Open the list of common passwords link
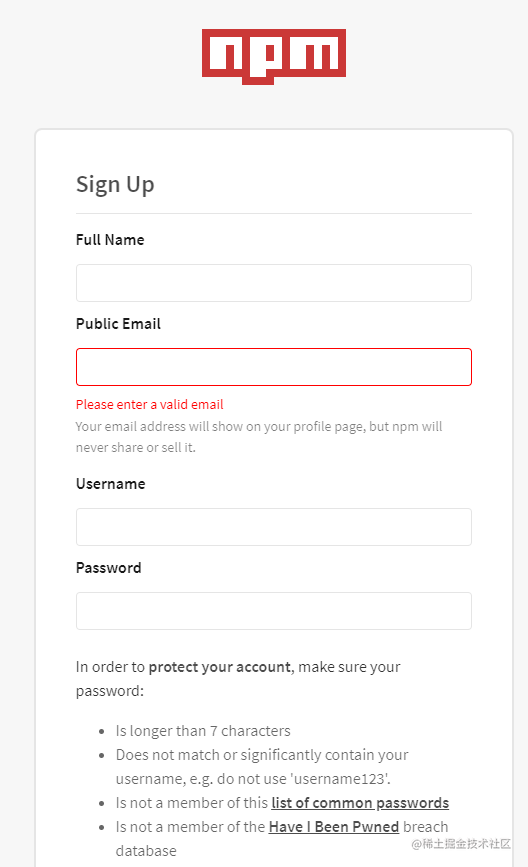Image resolution: width=528 pixels, height=867 pixels. pos(360,803)
